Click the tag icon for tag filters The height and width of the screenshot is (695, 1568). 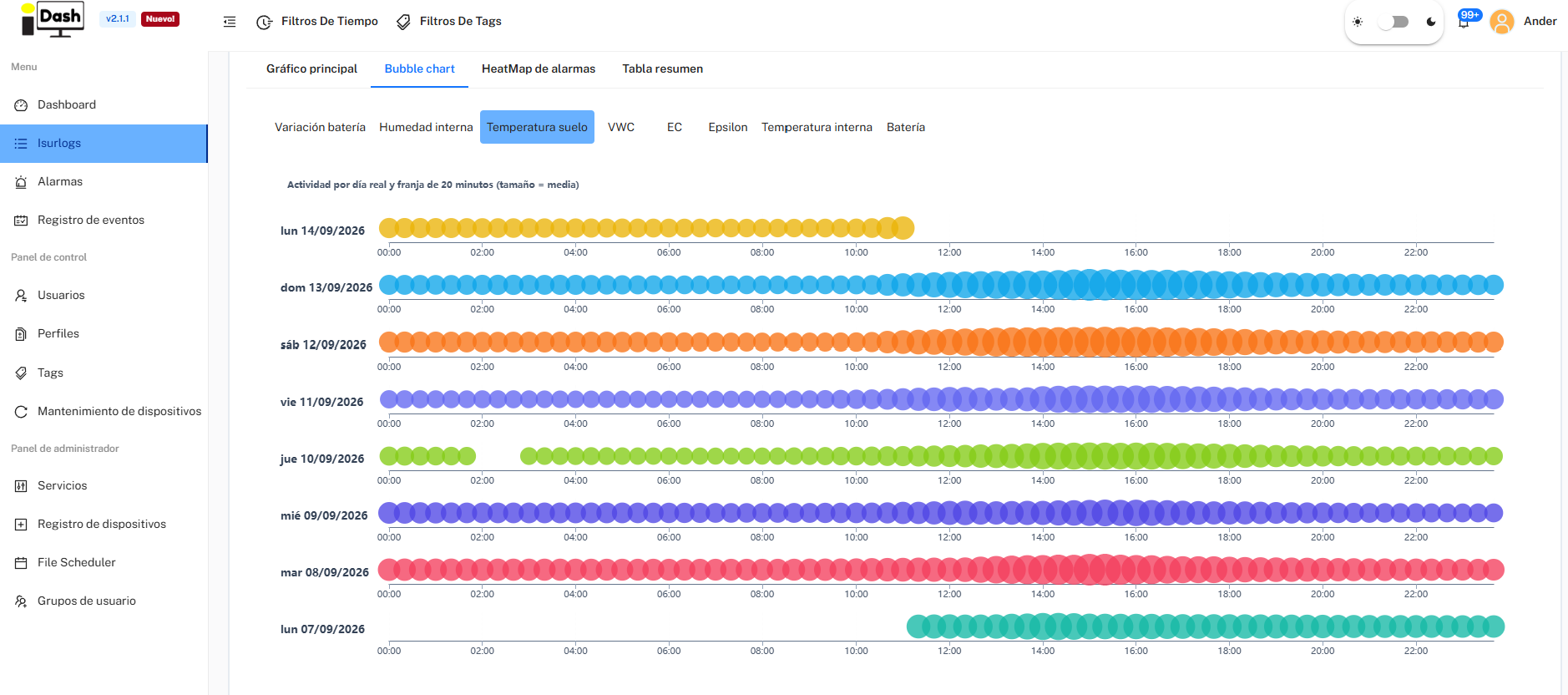pos(403,22)
